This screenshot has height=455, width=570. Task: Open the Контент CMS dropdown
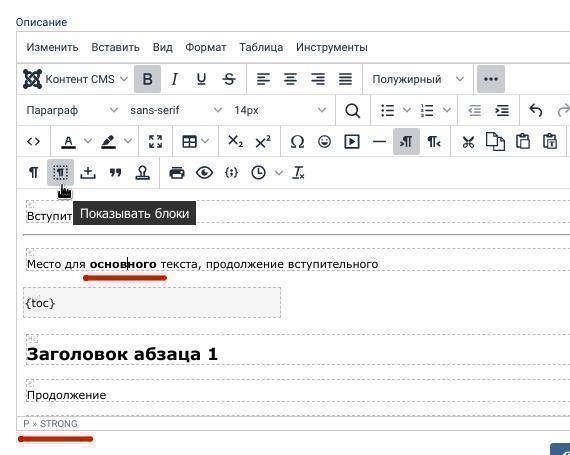click(75, 79)
